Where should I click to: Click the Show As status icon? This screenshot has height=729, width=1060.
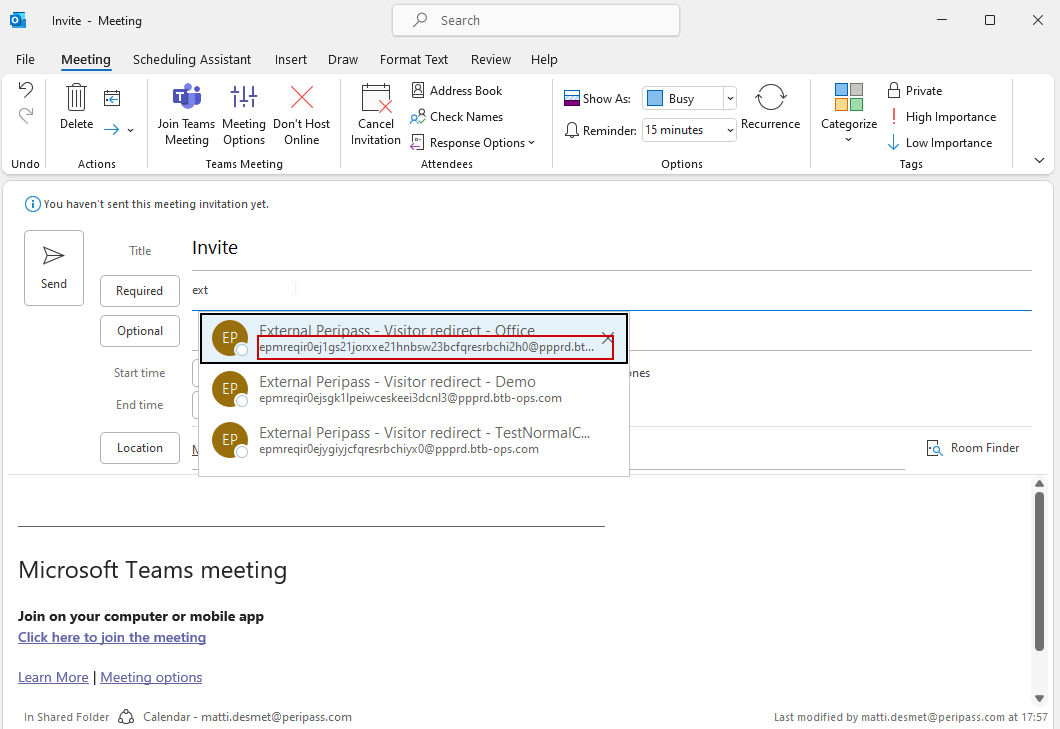(x=571, y=99)
